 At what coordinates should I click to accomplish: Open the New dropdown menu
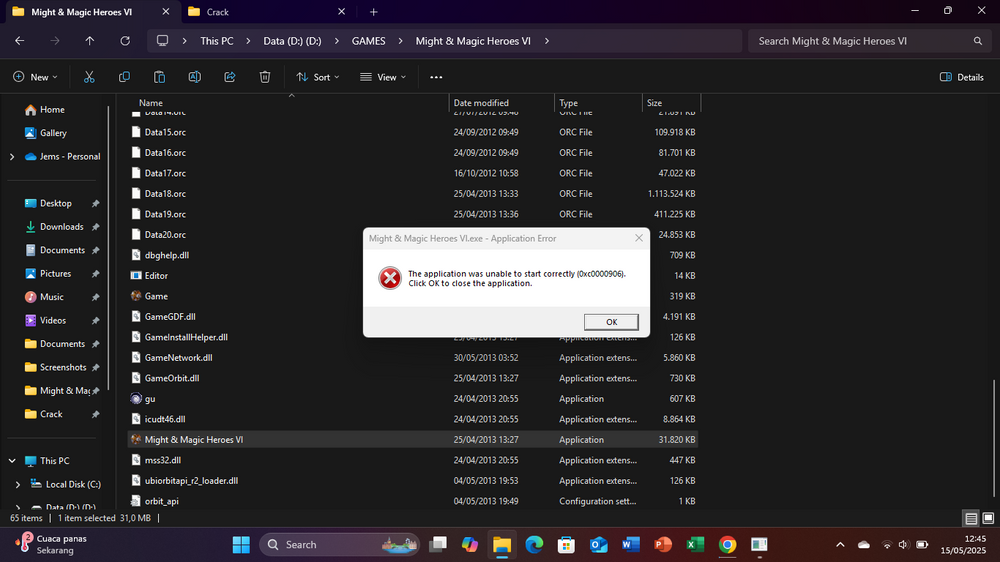pyautogui.click(x=35, y=77)
